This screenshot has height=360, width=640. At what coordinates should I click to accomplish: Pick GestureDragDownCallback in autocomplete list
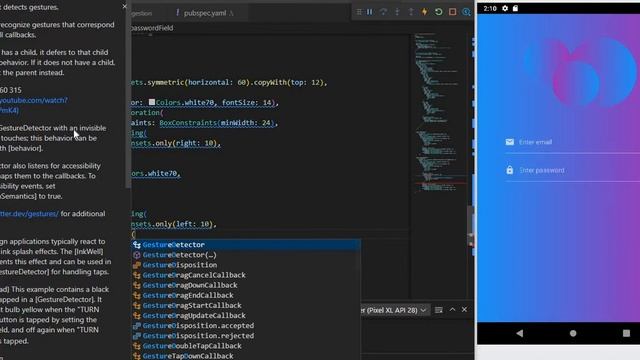pos(246,285)
